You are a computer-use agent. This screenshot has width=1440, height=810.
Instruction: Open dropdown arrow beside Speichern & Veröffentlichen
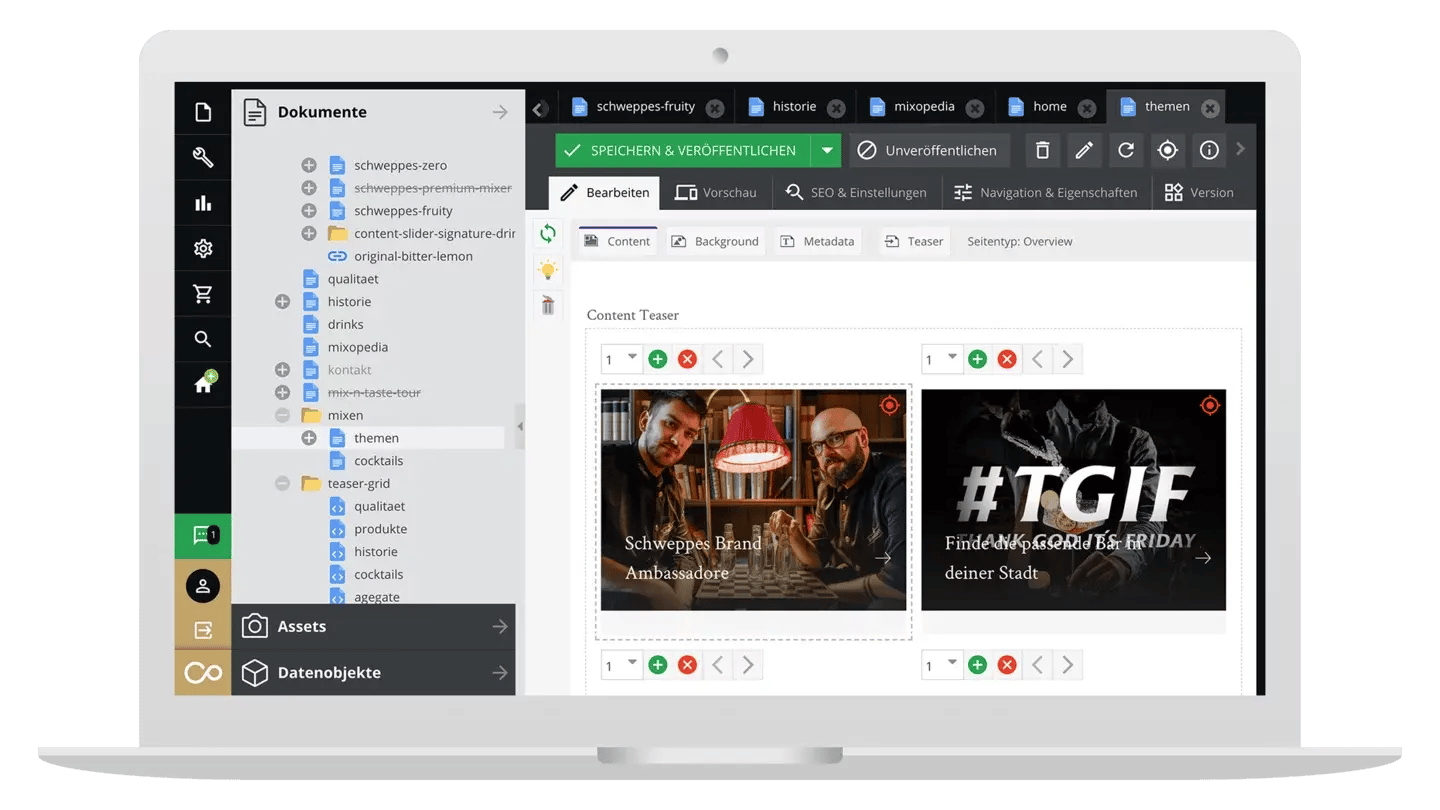point(826,150)
